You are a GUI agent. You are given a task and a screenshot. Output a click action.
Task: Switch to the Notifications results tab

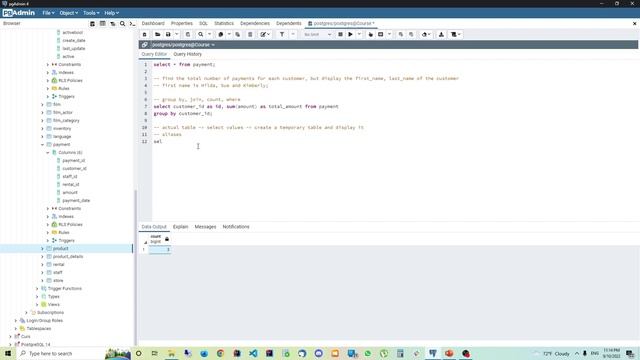(x=236, y=227)
